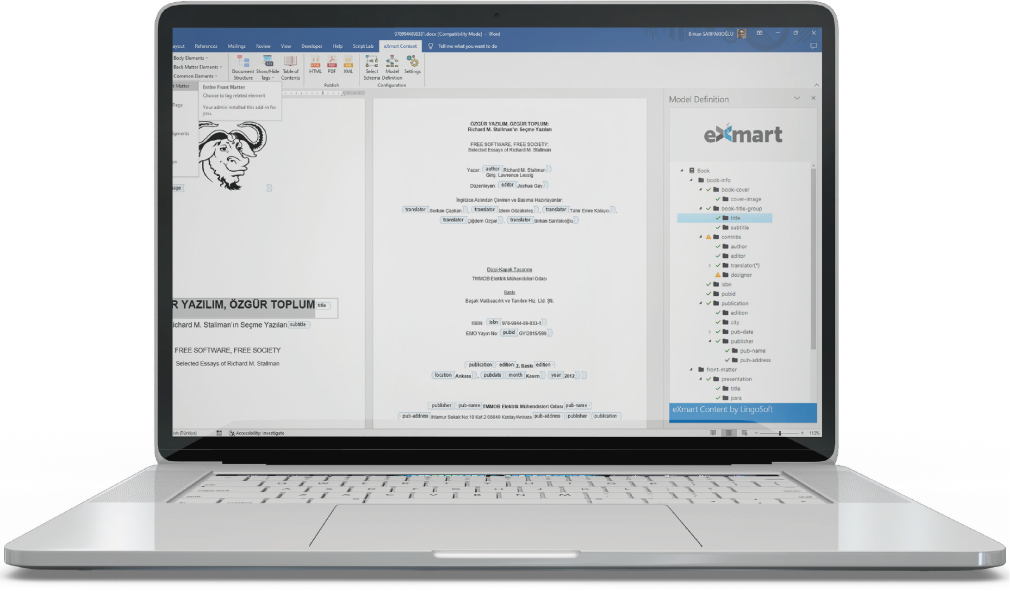Image resolution: width=1010 pixels, height=591 pixels.
Task: Open Model Definition pane options menu
Action: click(x=797, y=98)
